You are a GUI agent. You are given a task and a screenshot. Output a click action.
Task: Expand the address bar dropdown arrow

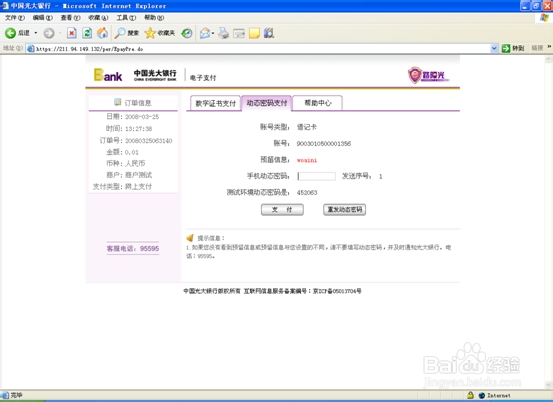coord(494,49)
